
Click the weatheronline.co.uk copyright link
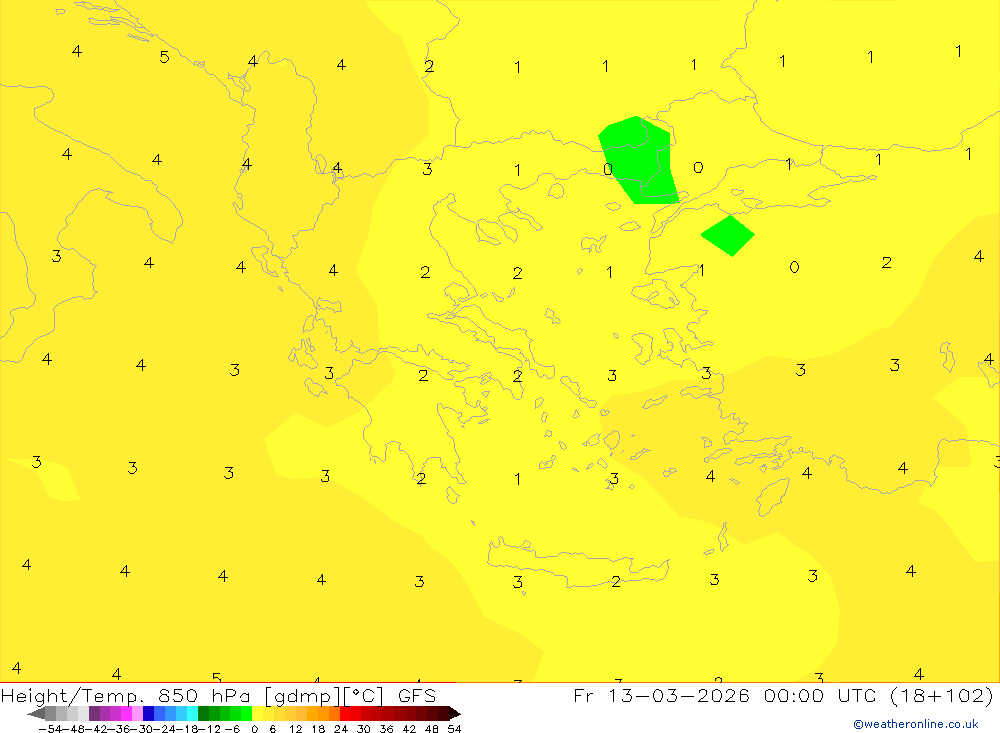(x=916, y=724)
